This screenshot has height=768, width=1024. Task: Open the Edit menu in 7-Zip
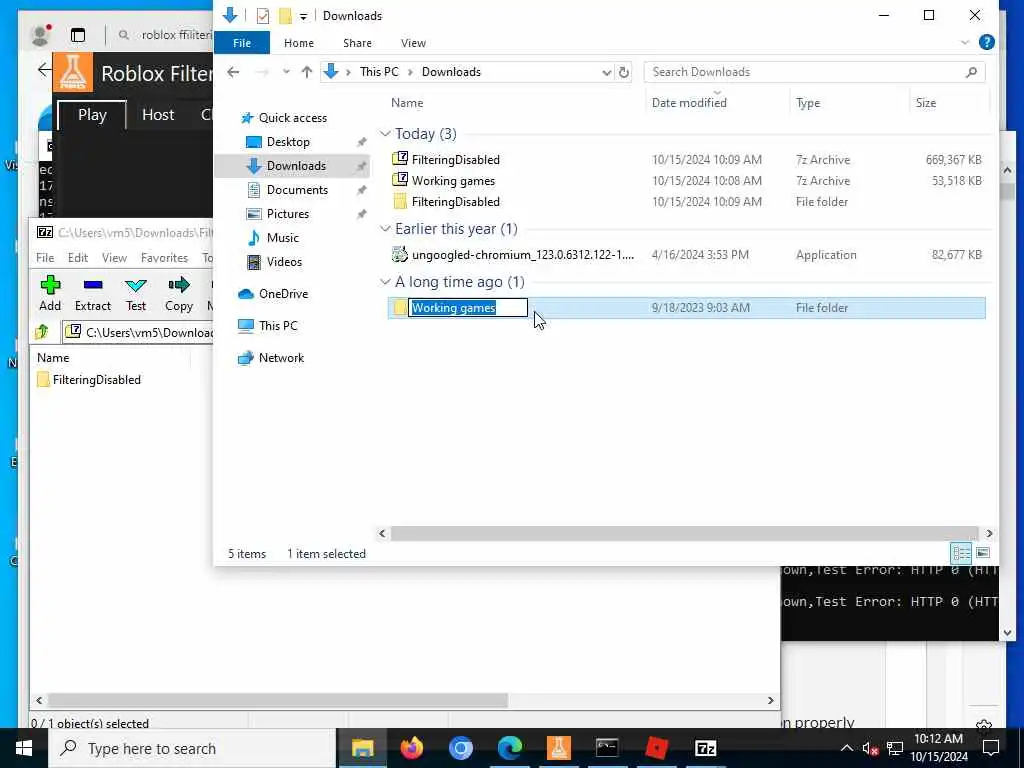tap(78, 257)
